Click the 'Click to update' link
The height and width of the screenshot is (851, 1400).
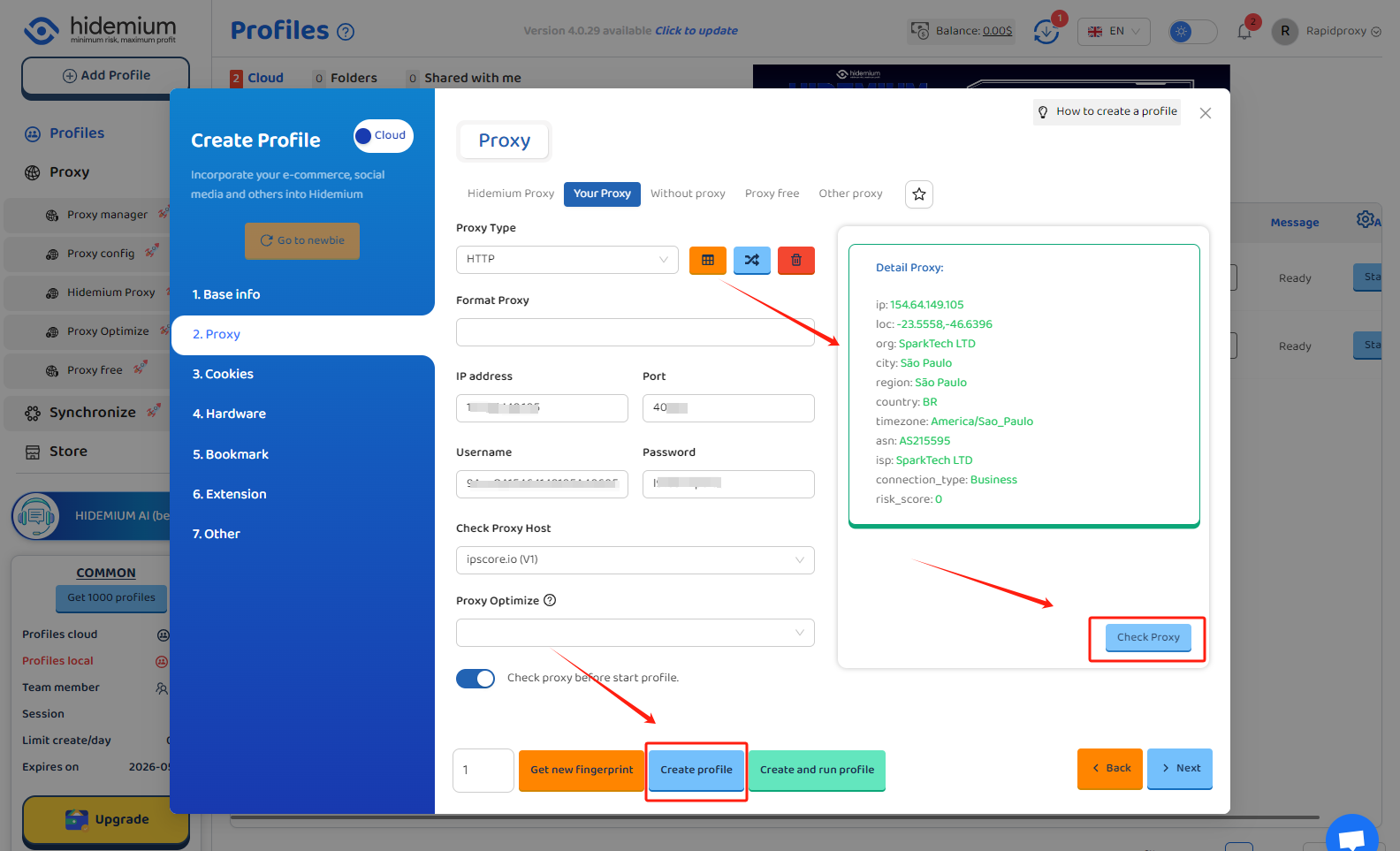click(x=696, y=31)
